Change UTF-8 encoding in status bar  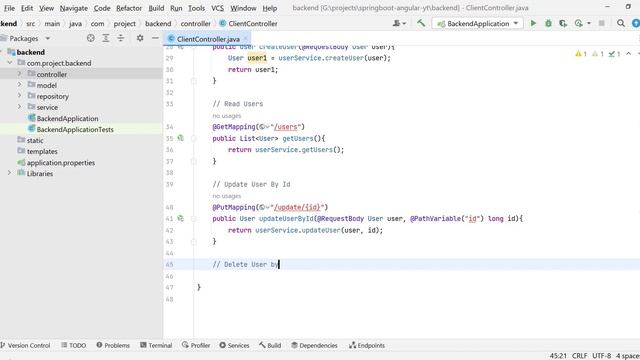(x=602, y=356)
